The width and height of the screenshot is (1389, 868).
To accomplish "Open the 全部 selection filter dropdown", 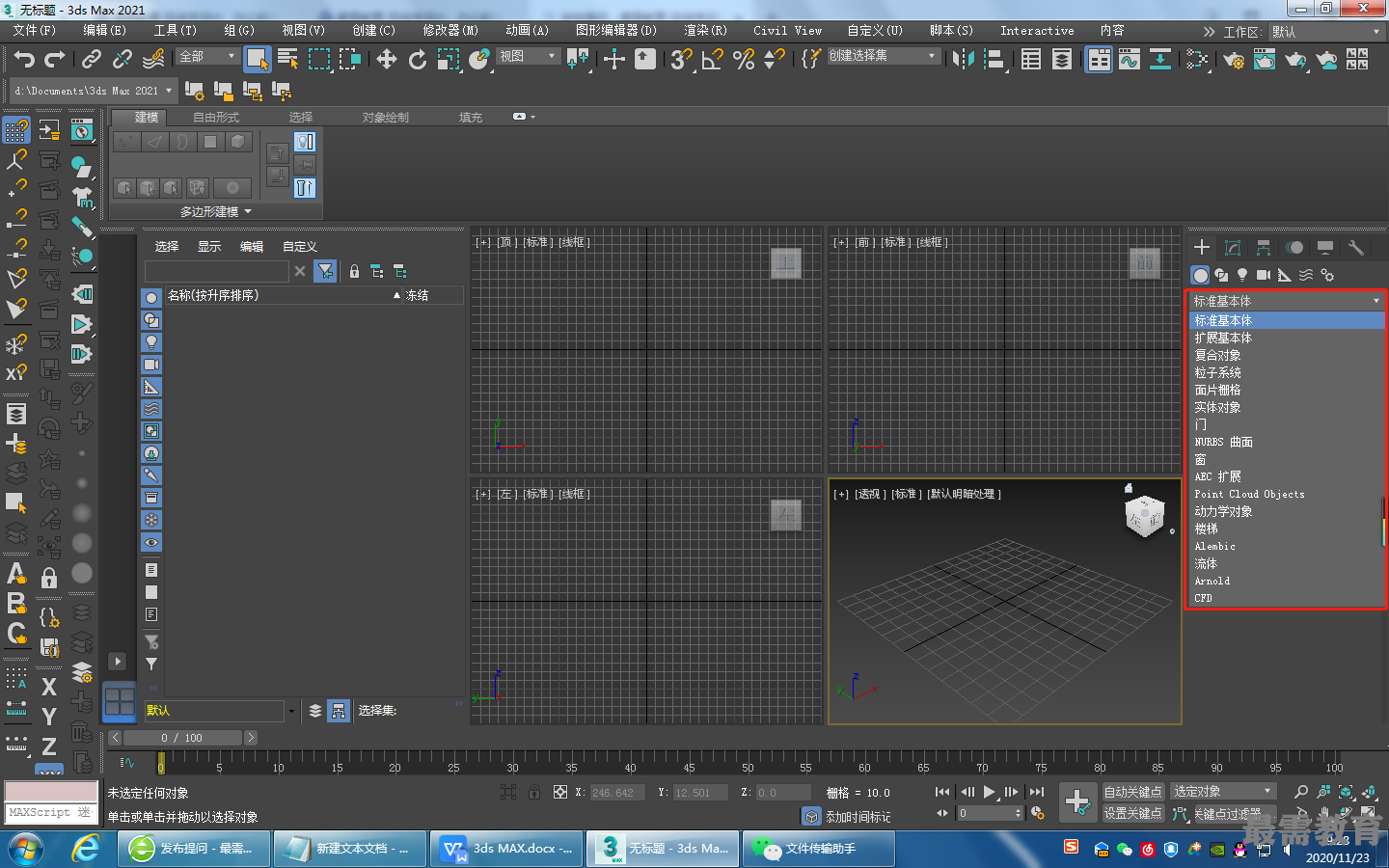I will coord(207,56).
